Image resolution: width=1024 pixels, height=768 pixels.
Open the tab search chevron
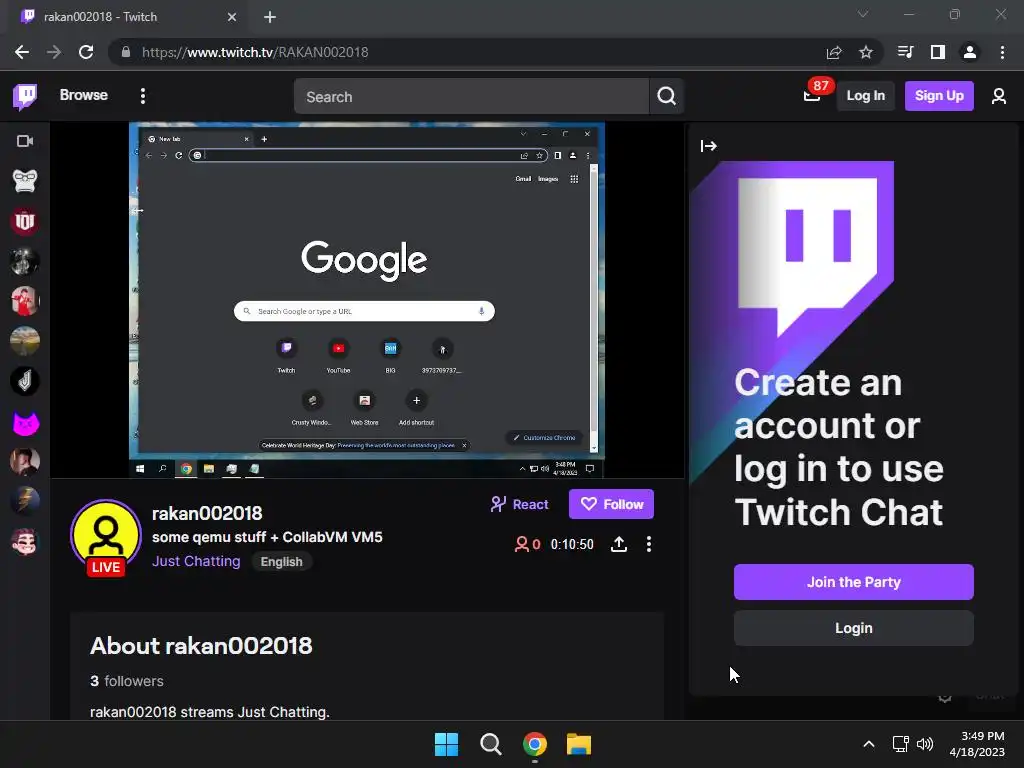(863, 14)
